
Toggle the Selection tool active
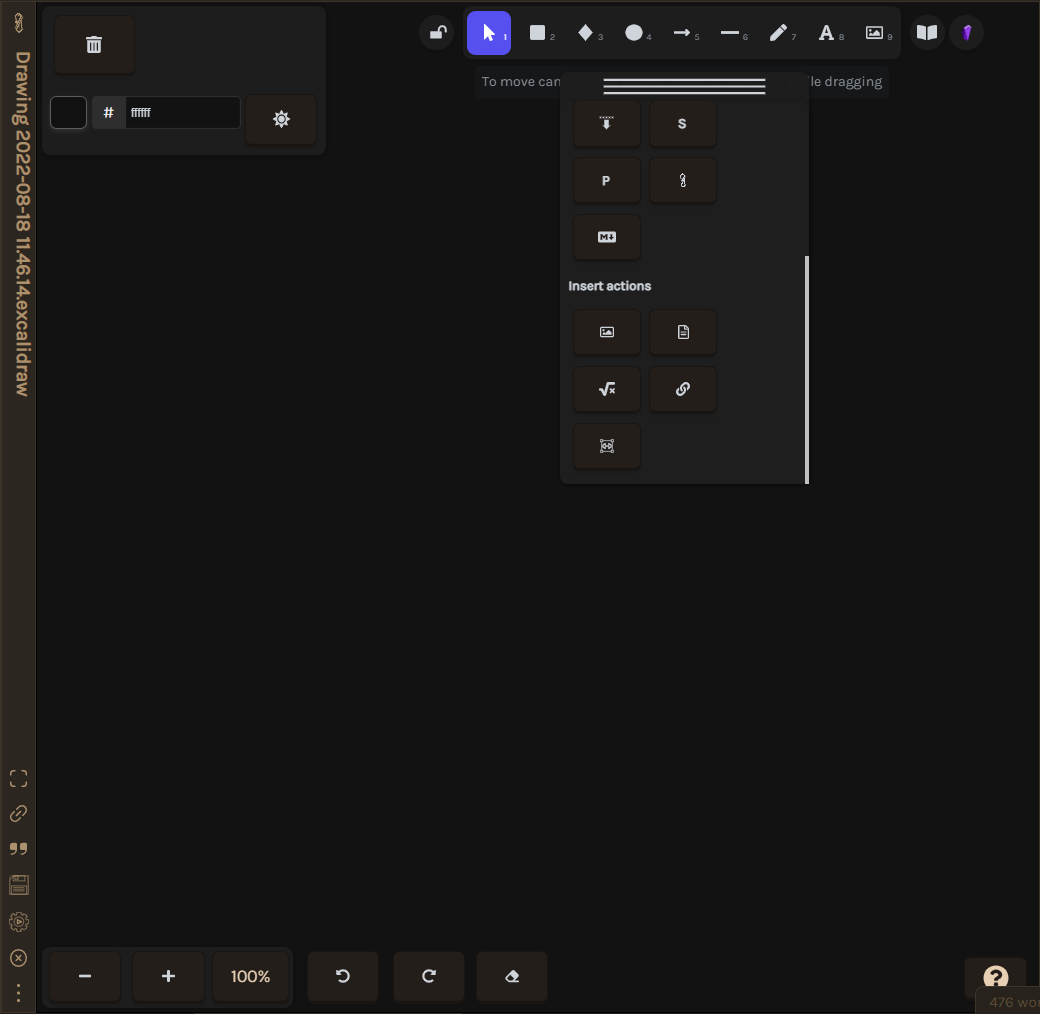pos(489,32)
